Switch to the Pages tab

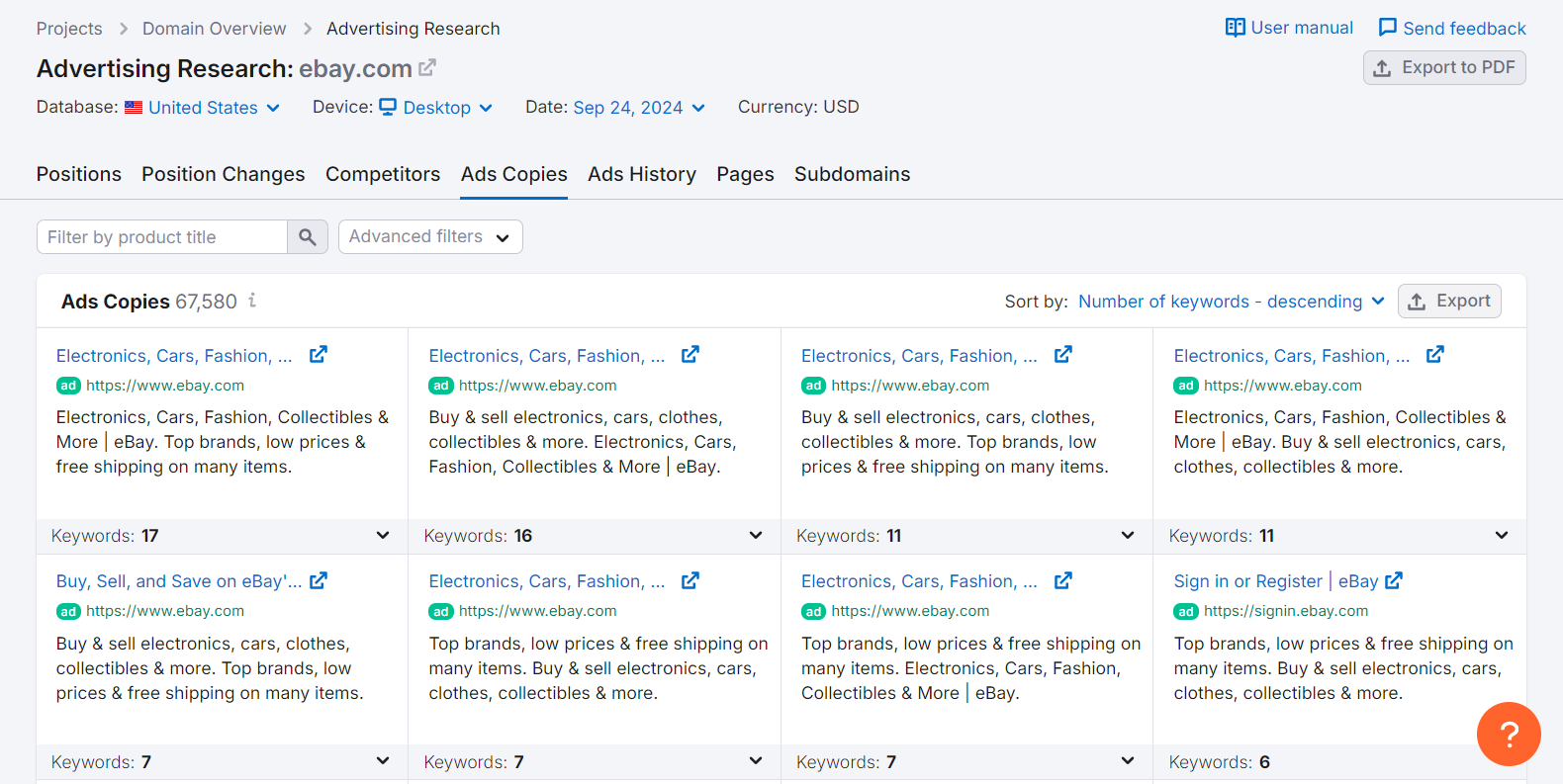point(746,174)
